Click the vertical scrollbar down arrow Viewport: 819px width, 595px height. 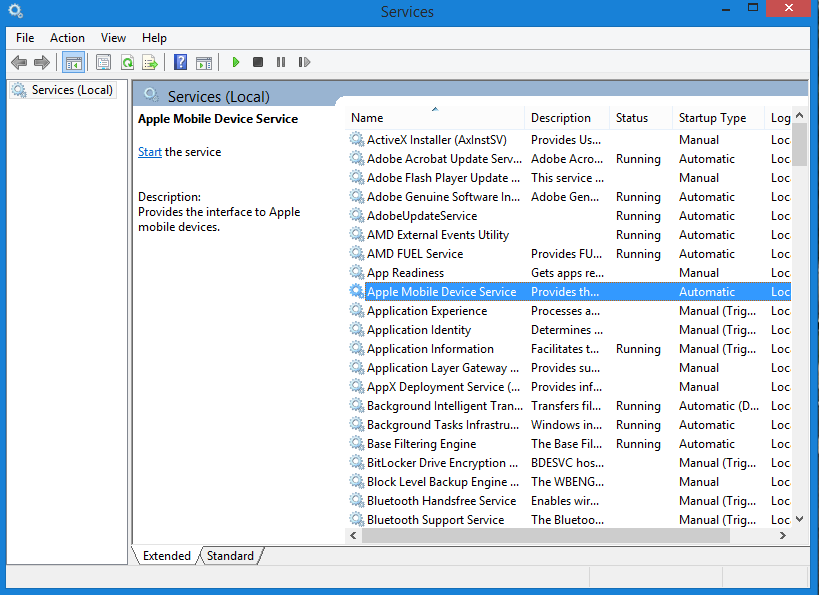[x=799, y=519]
